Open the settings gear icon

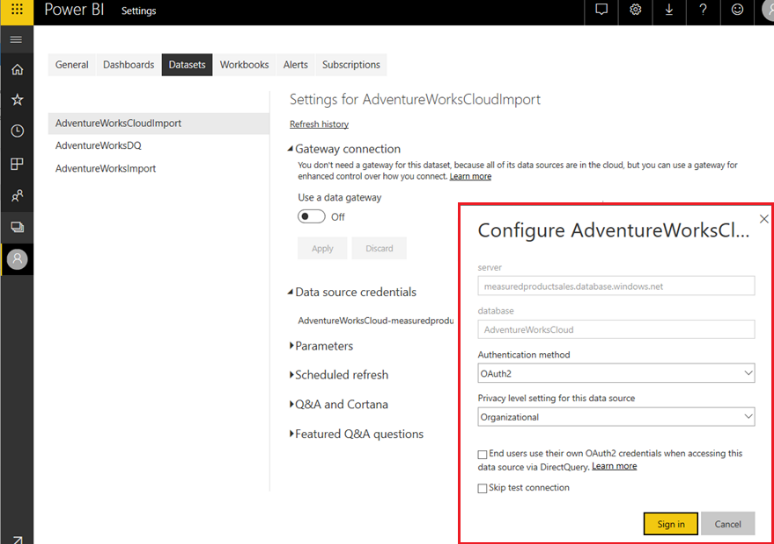(635, 10)
